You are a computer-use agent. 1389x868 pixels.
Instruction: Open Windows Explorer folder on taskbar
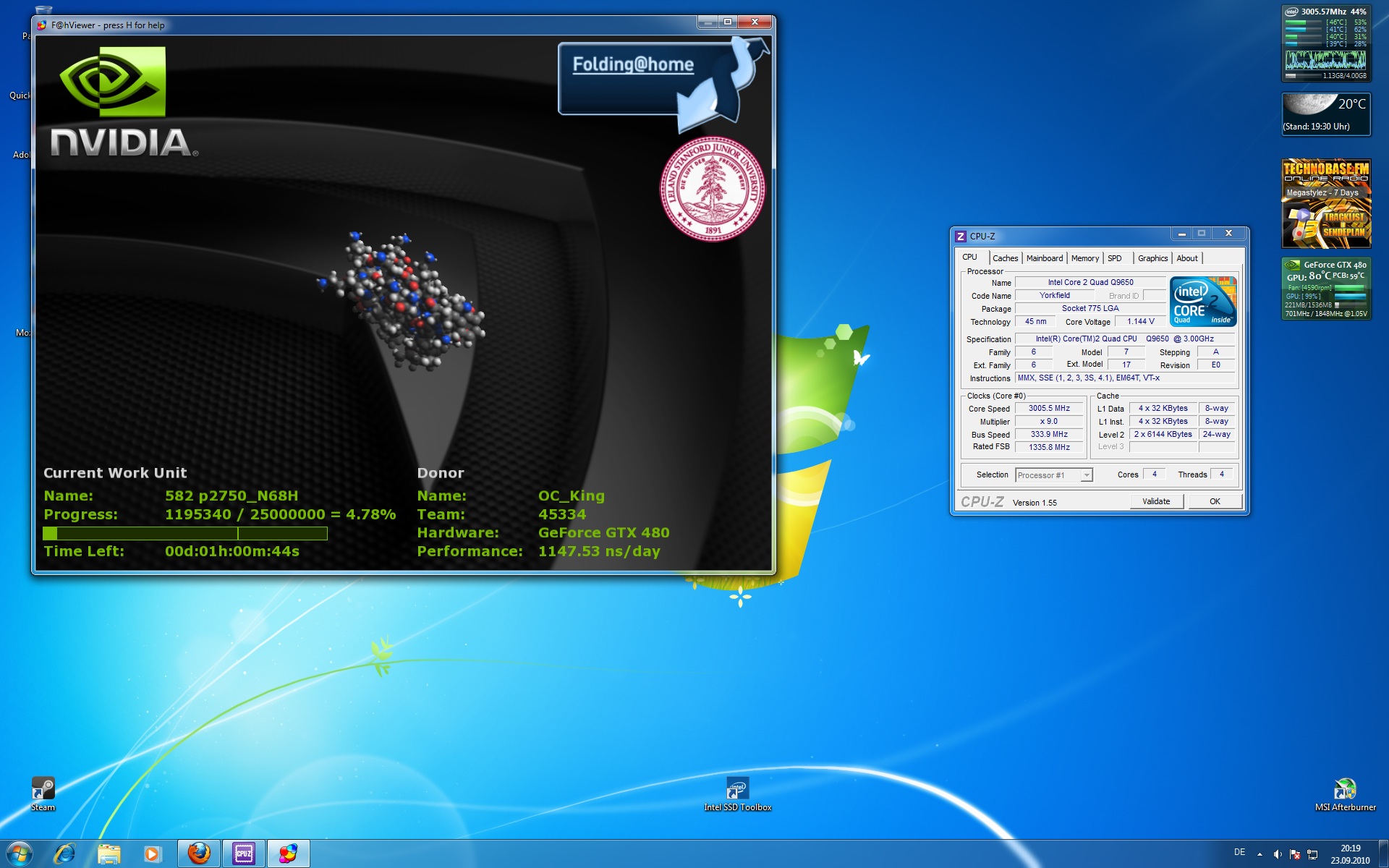[x=109, y=854]
